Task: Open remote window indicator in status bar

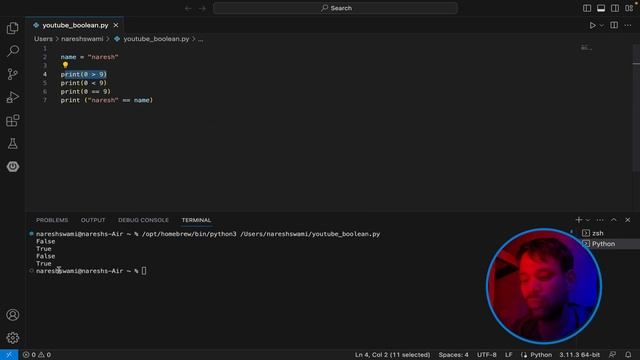Action: (9, 355)
